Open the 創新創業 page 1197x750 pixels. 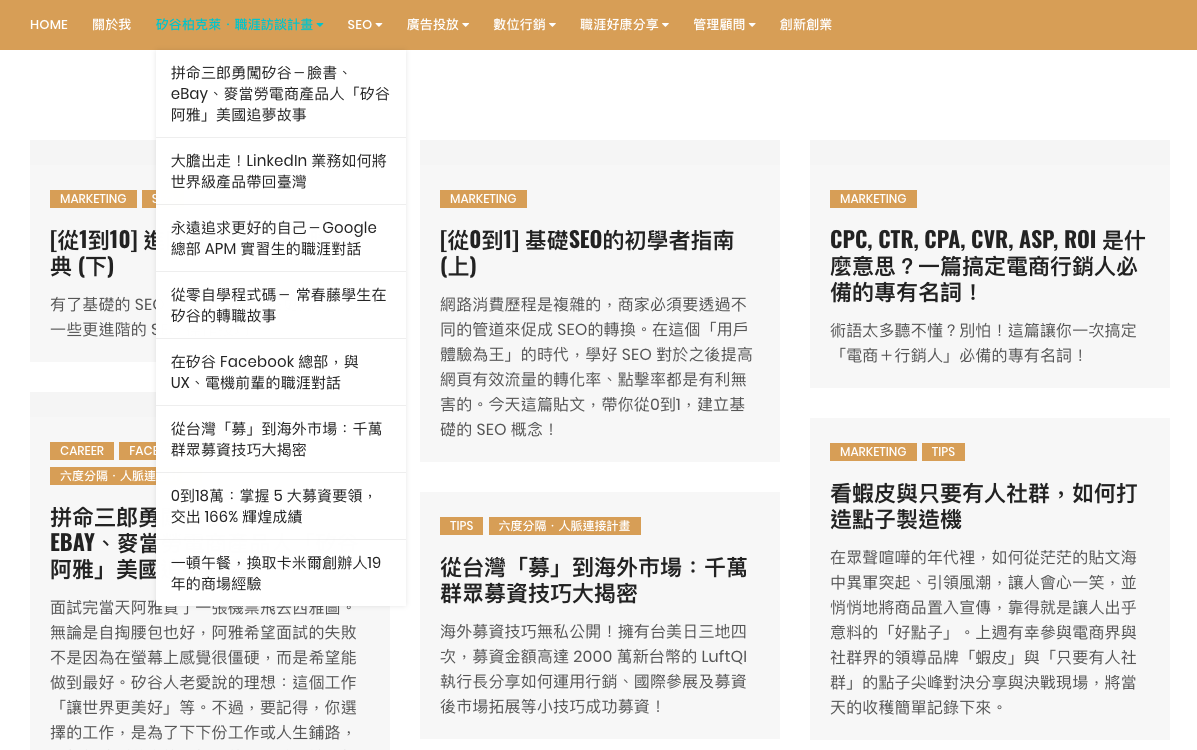tap(805, 24)
